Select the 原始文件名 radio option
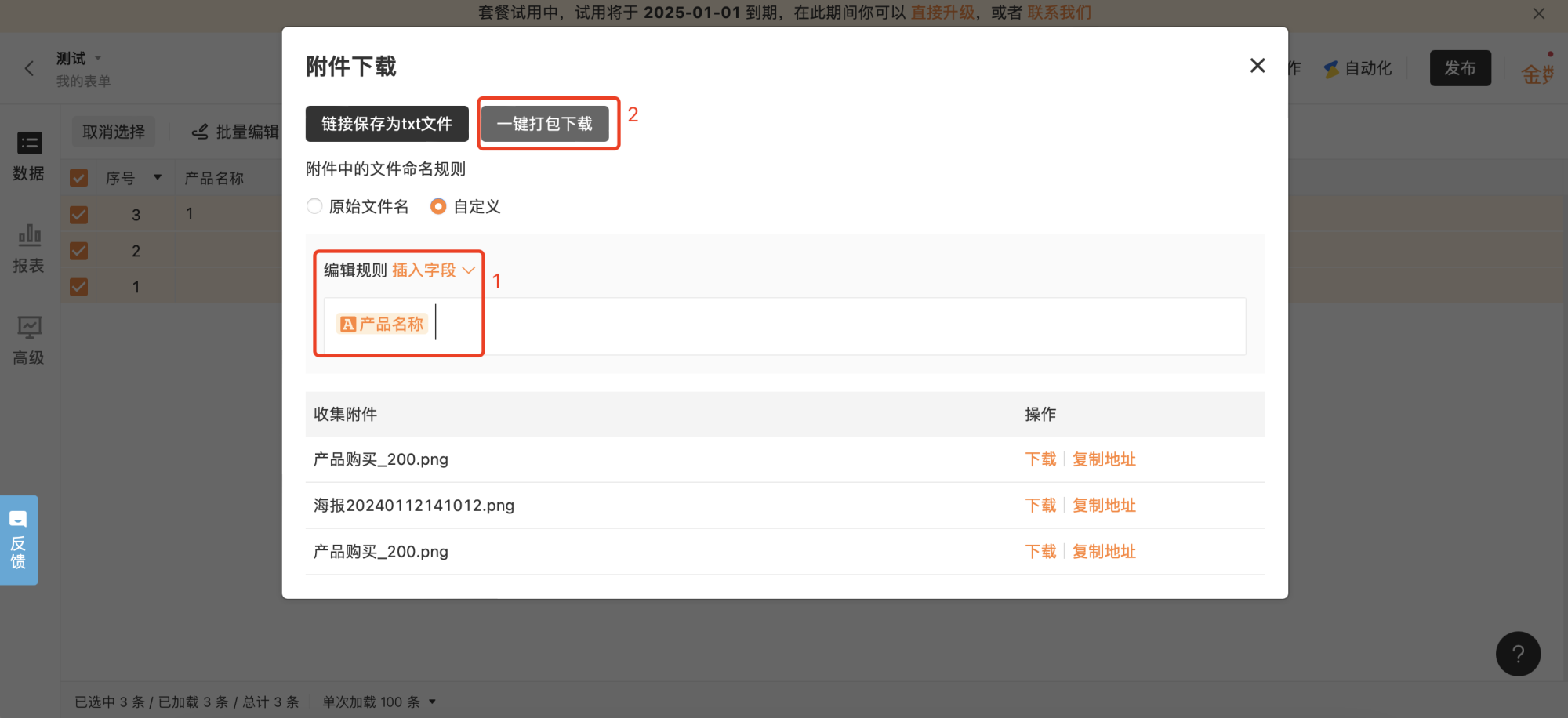Viewport: 1568px width, 718px height. (x=314, y=206)
